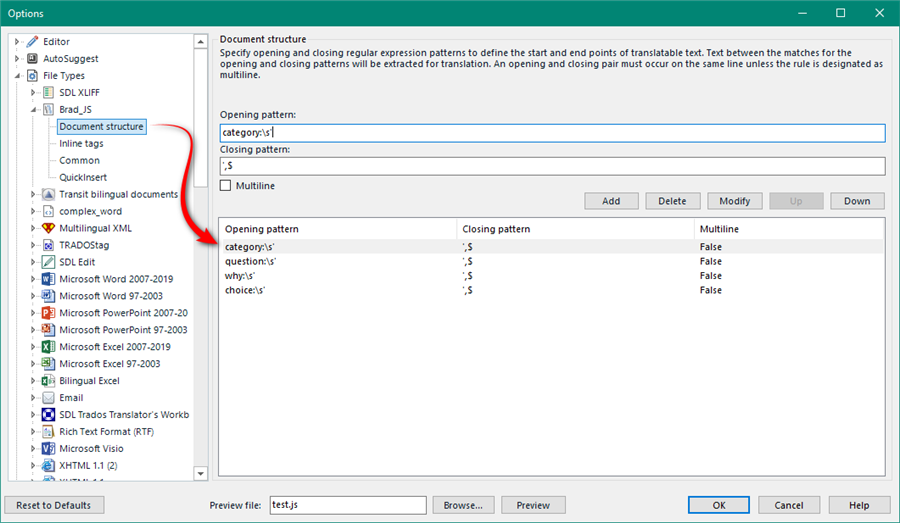Open Help for the Options dialog
900x523 pixels.
(859, 505)
